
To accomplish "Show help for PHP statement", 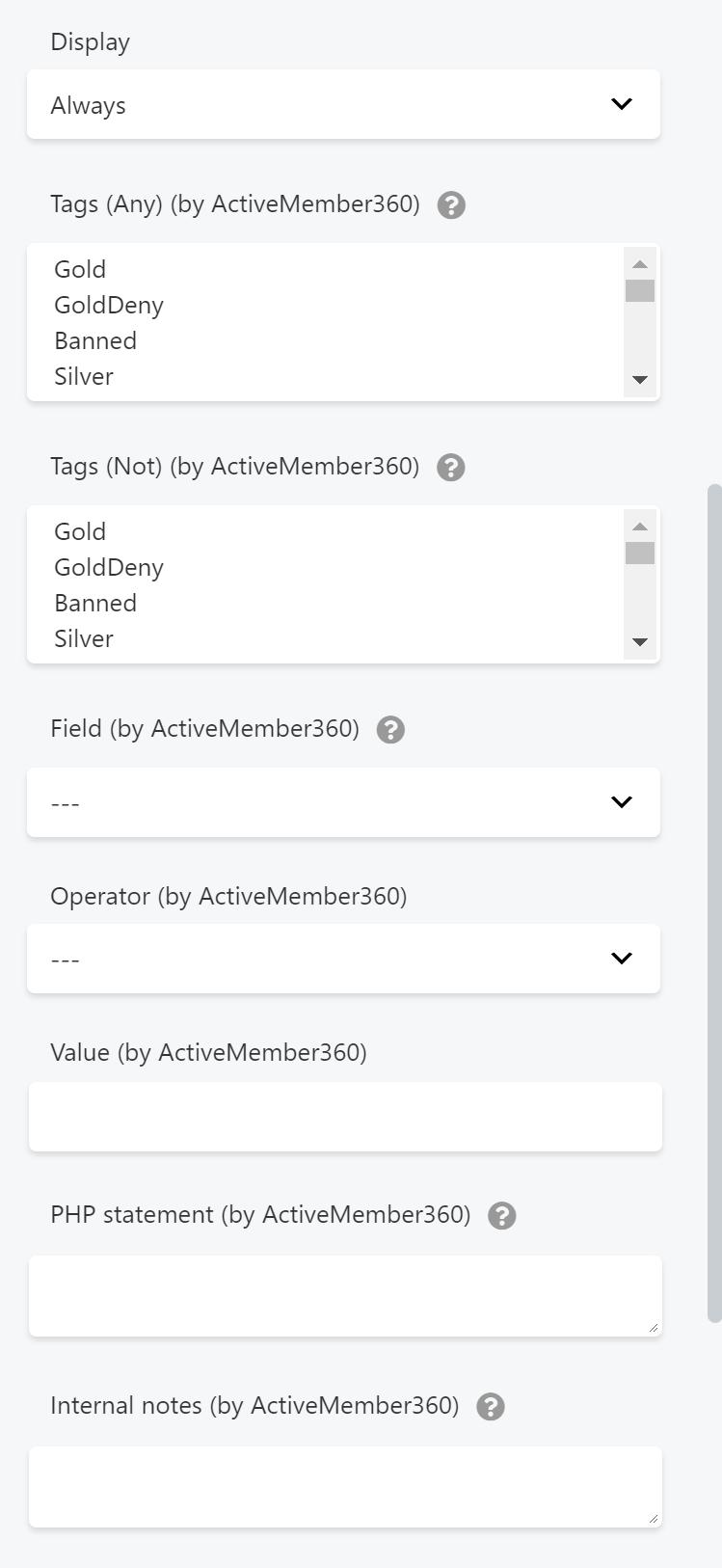I will click(502, 1216).
